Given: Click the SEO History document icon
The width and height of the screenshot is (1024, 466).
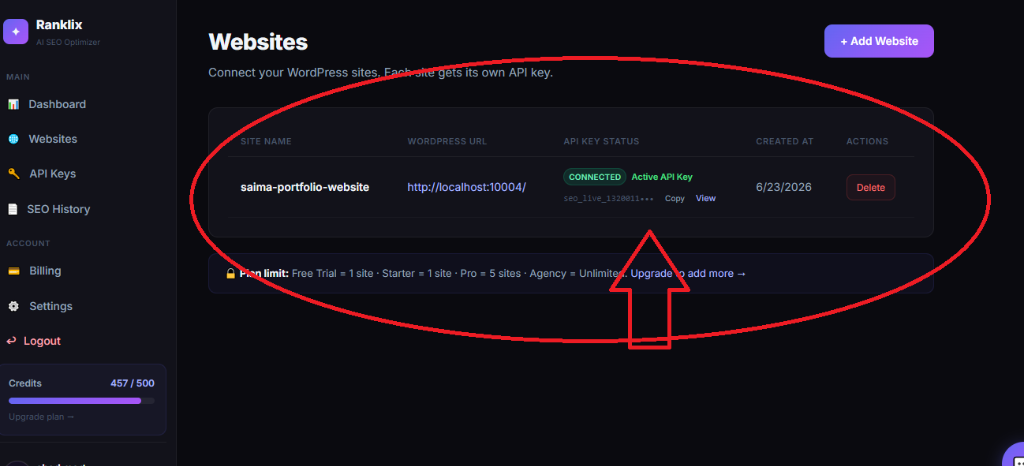Looking at the screenshot, I should 12,210.
